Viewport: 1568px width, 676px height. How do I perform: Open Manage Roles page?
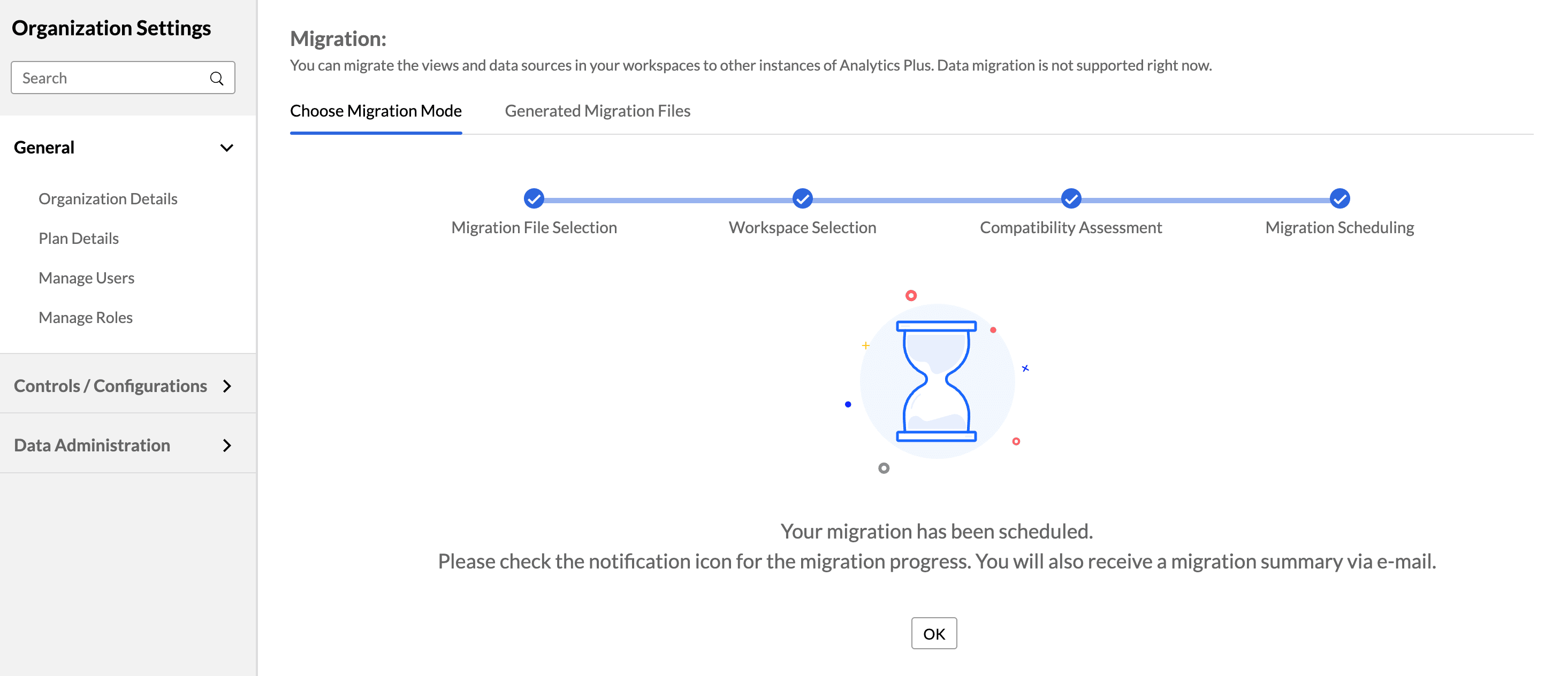[x=85, y=318]
